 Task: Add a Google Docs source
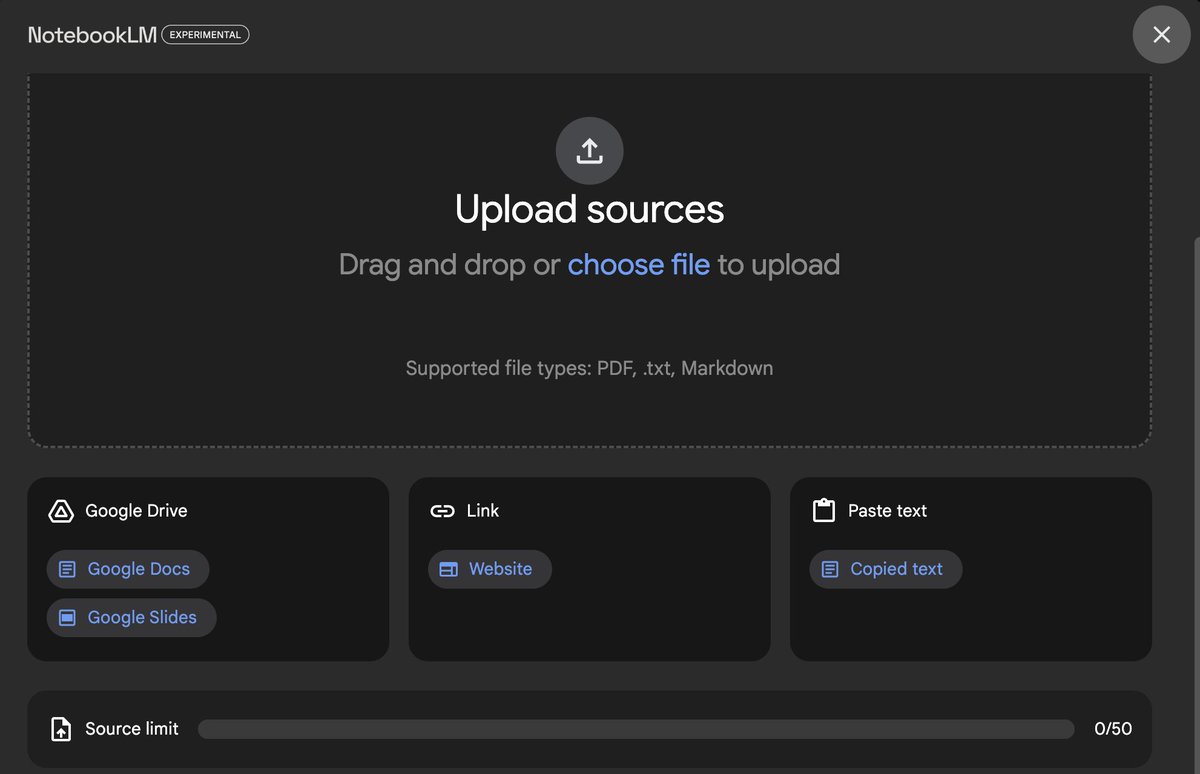[x=128, y=569]
